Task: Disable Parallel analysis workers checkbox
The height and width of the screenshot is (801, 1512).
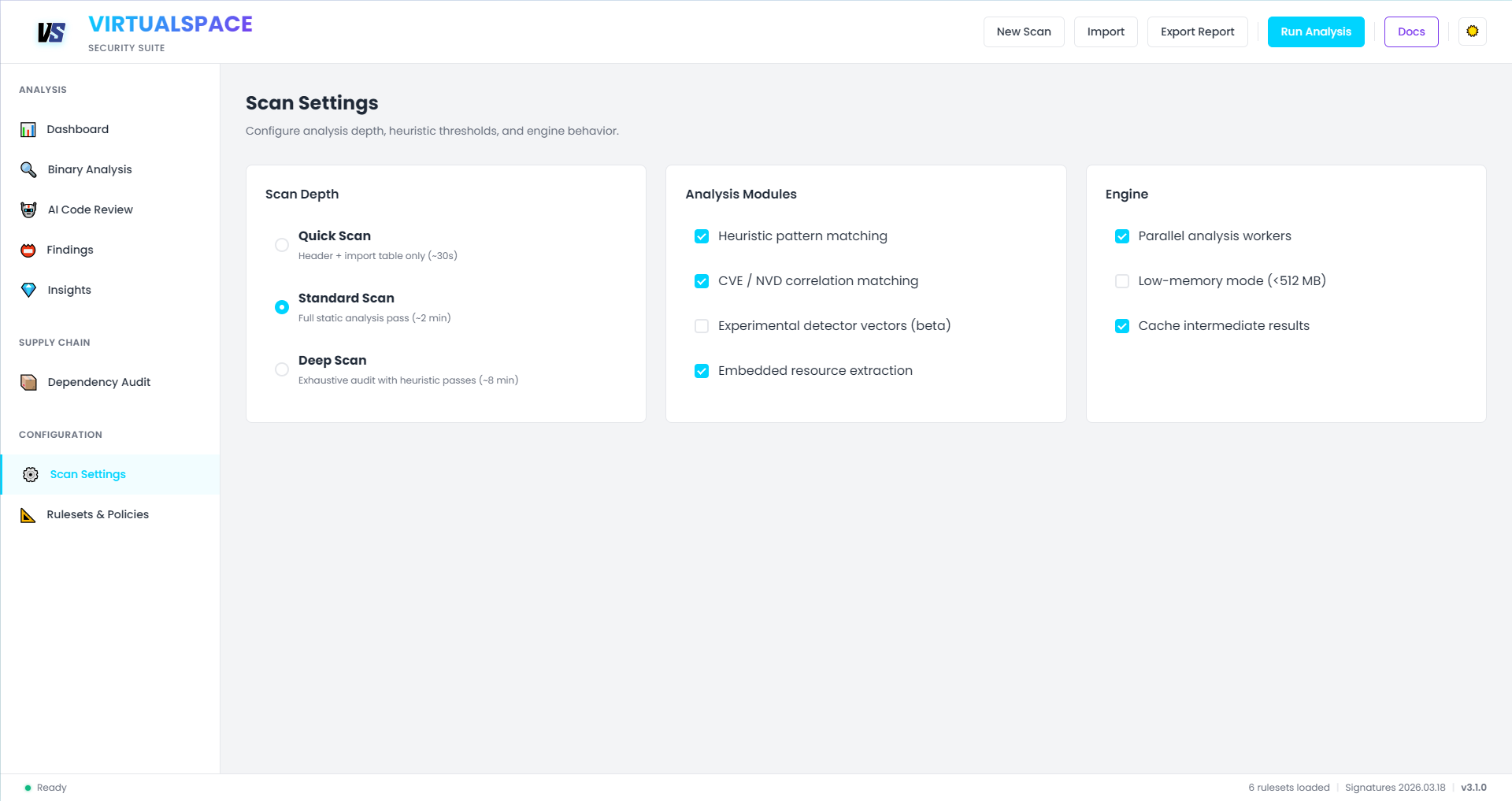Action: pos(1122,236)
